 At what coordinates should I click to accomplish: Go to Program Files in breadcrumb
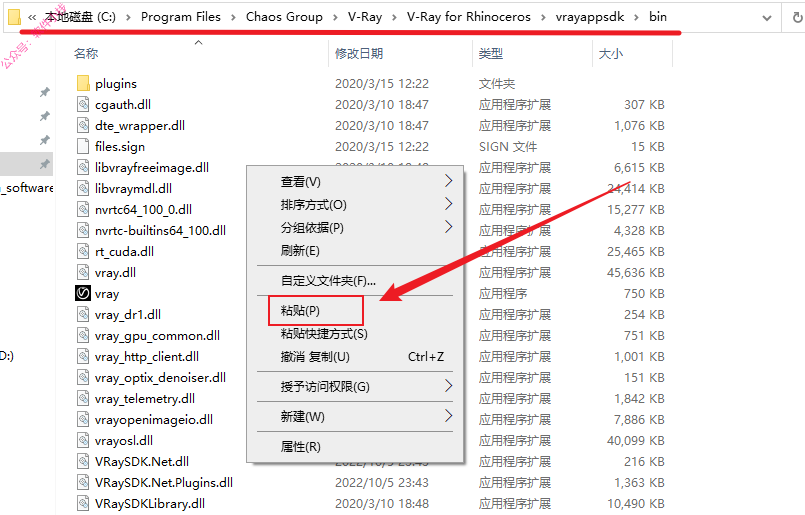point(181,17)
